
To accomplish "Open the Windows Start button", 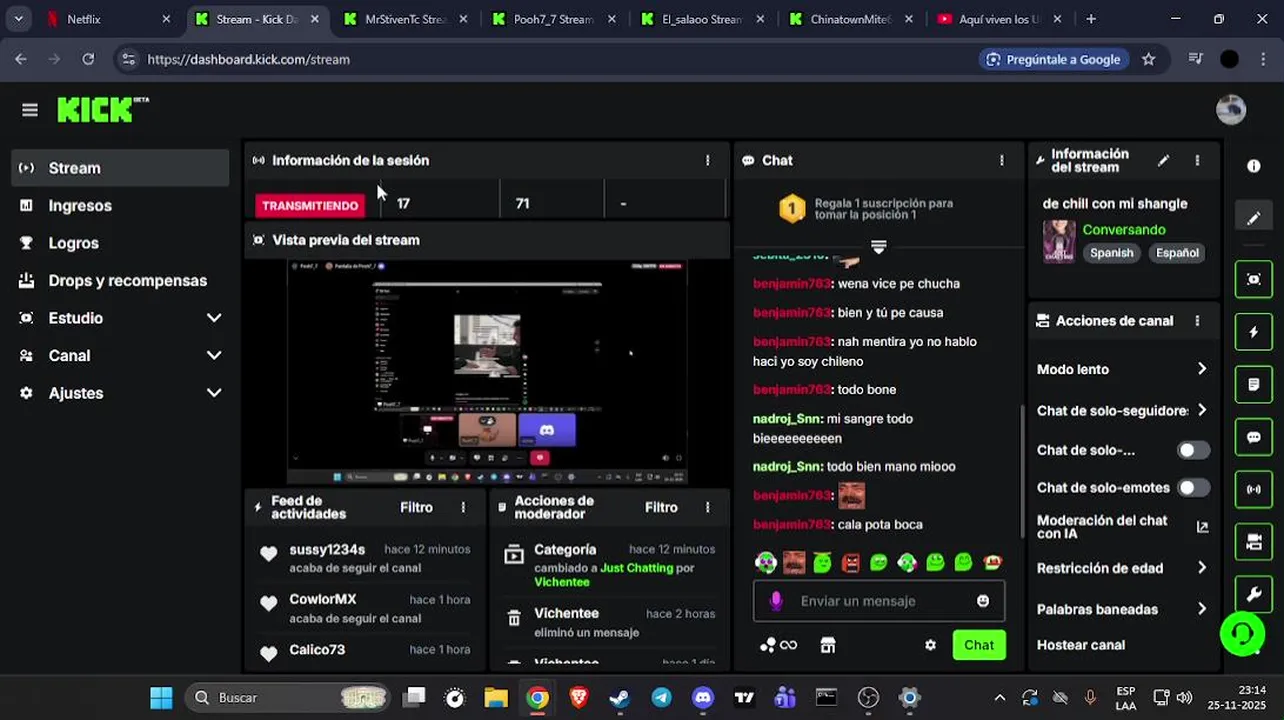I will (x=161, y=698).
